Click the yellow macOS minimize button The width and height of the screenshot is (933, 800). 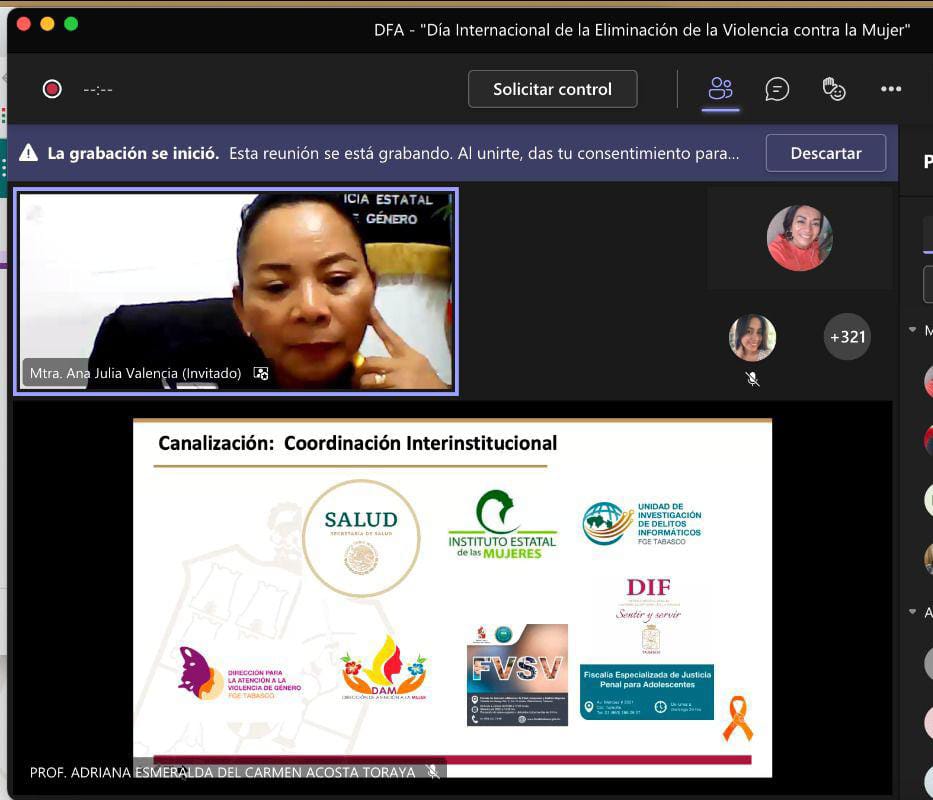coord(47,24)
